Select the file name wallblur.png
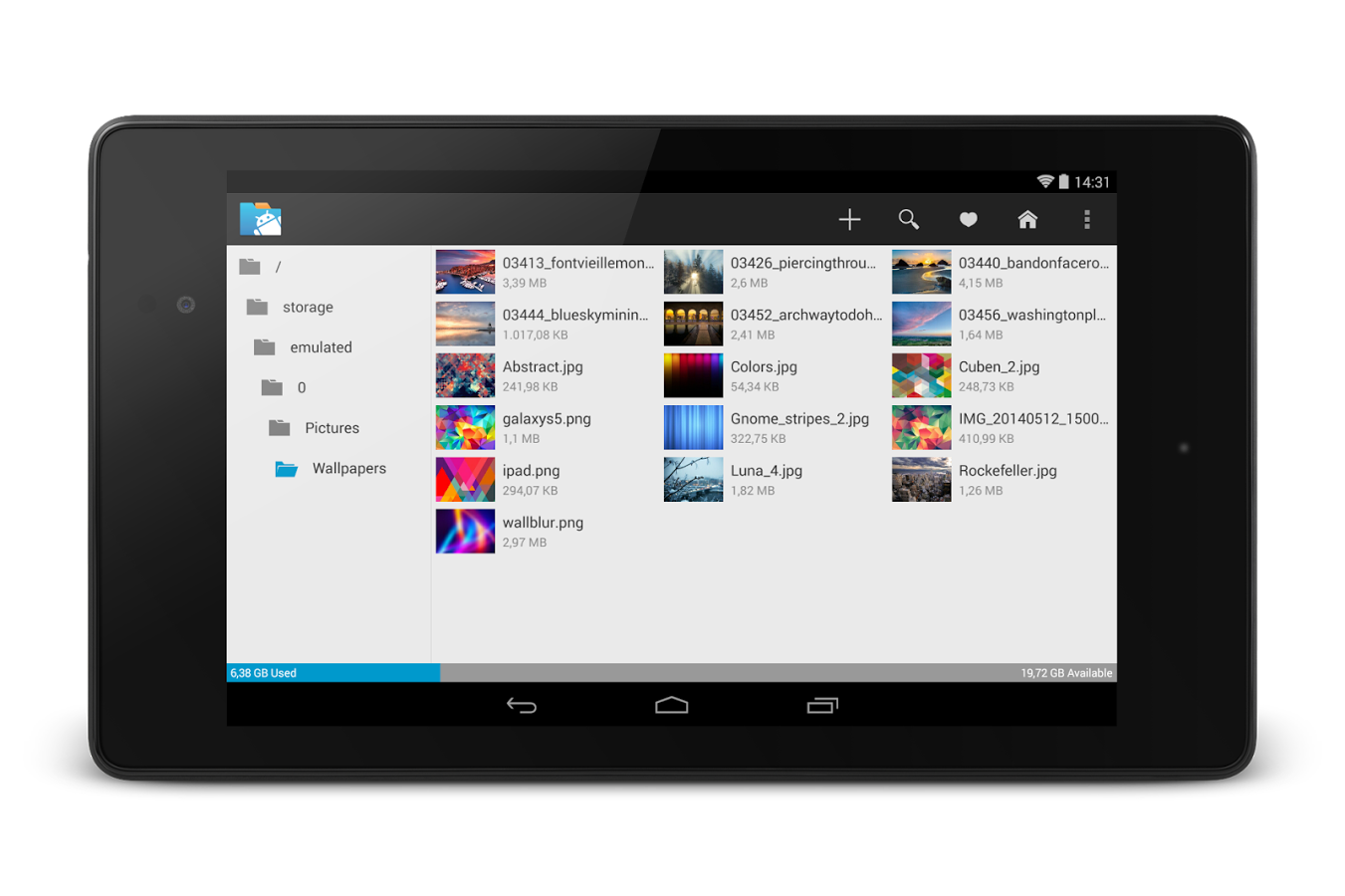Viewport: 1345px width, 896px height. click(543, 522)
